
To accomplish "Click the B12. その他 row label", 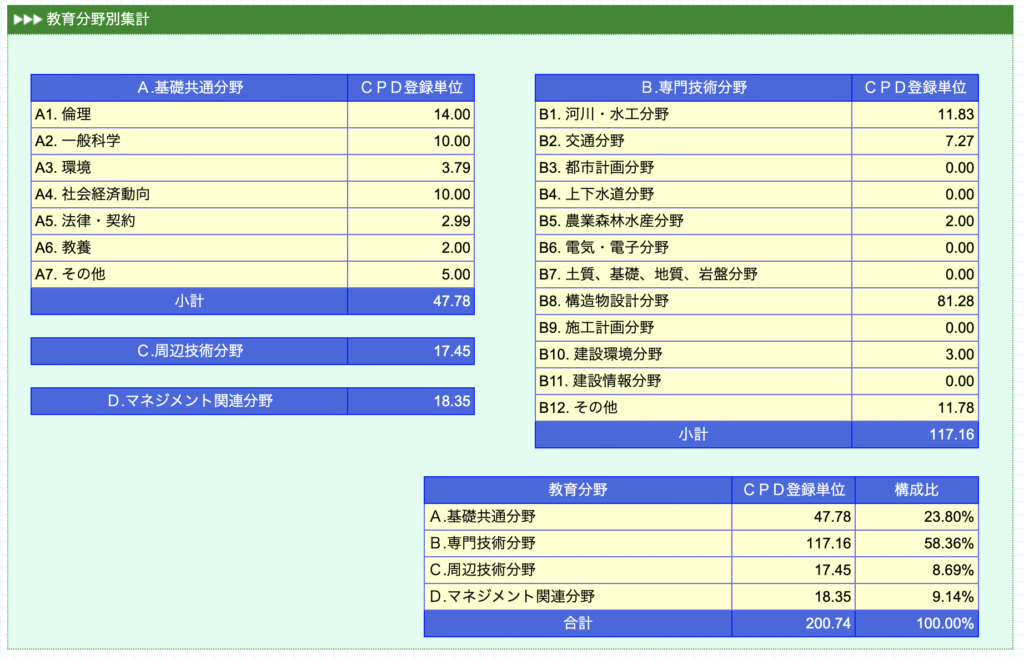I will tap(578, 407).
